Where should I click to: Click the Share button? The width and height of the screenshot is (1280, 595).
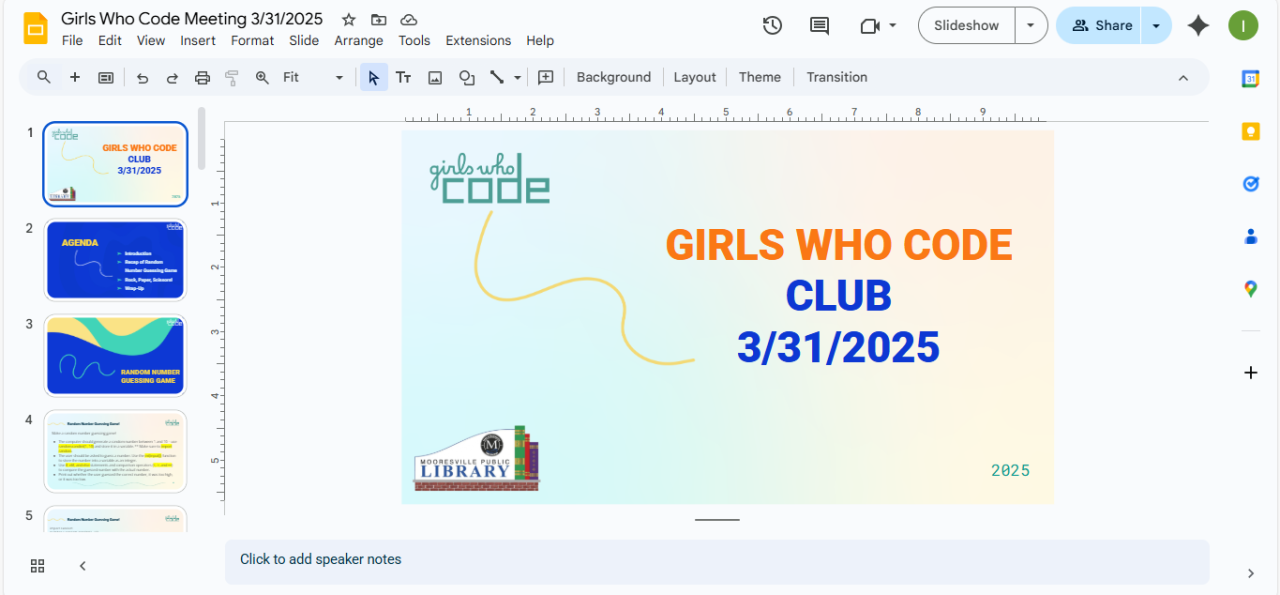(x=1100, y=26)
